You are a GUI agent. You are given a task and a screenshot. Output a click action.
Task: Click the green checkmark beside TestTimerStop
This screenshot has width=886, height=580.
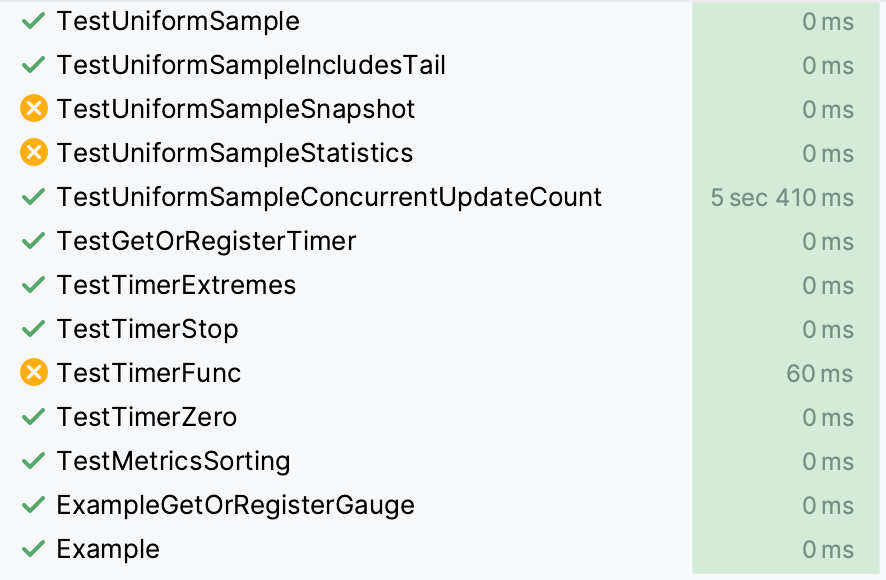(x=33, y=329)
